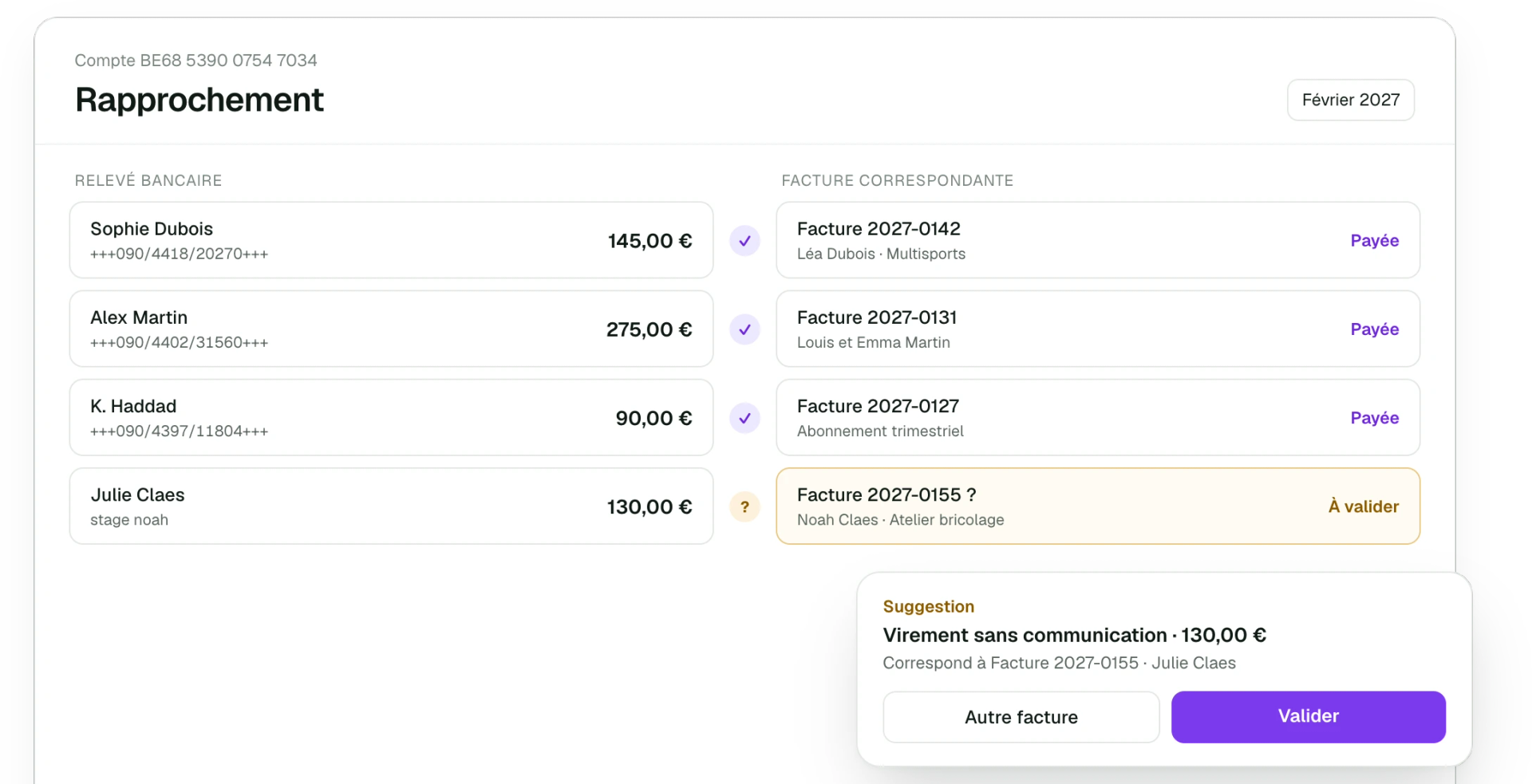Click the question mark icon beside Julie Claes
This screenshot has width=1532, height=784.
click(744, 506)
